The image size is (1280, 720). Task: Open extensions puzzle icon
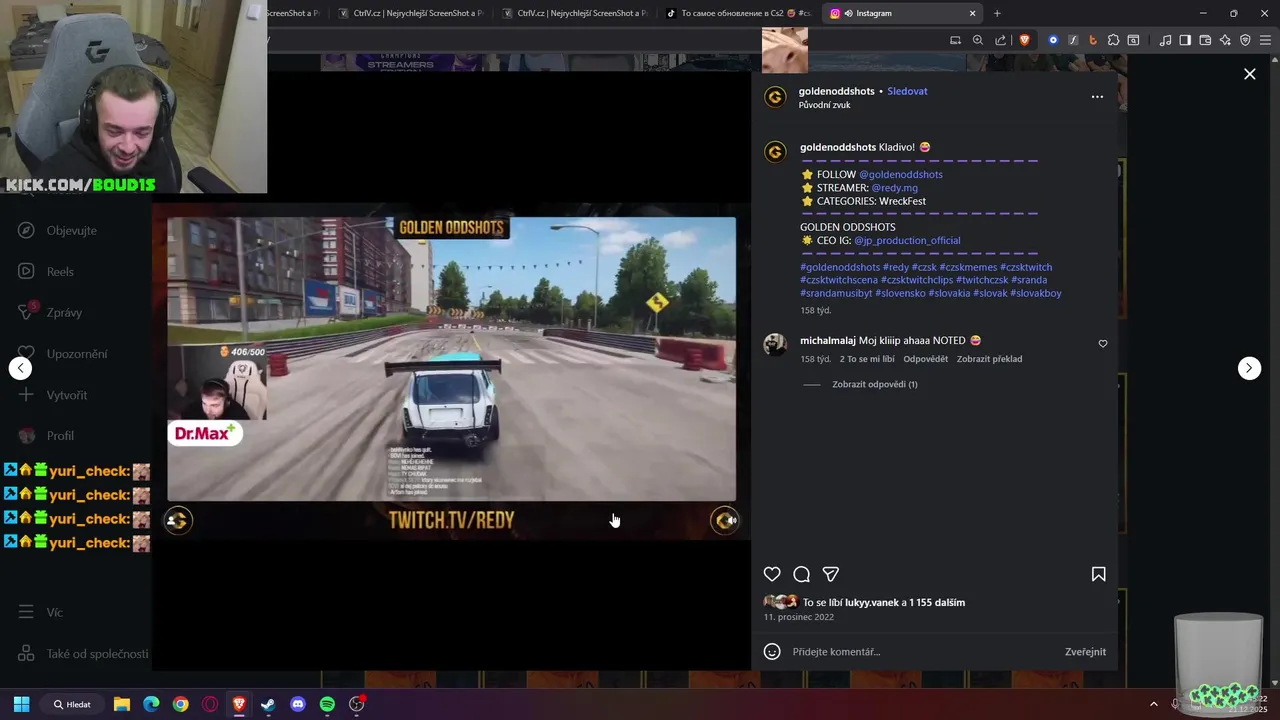point(1113,40)
